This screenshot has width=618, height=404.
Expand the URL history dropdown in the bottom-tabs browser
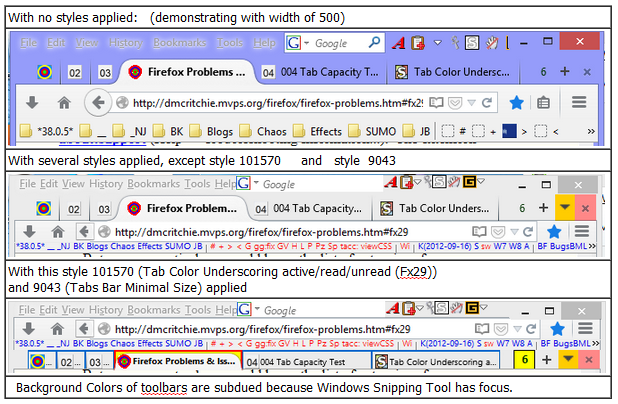point(517,329)
